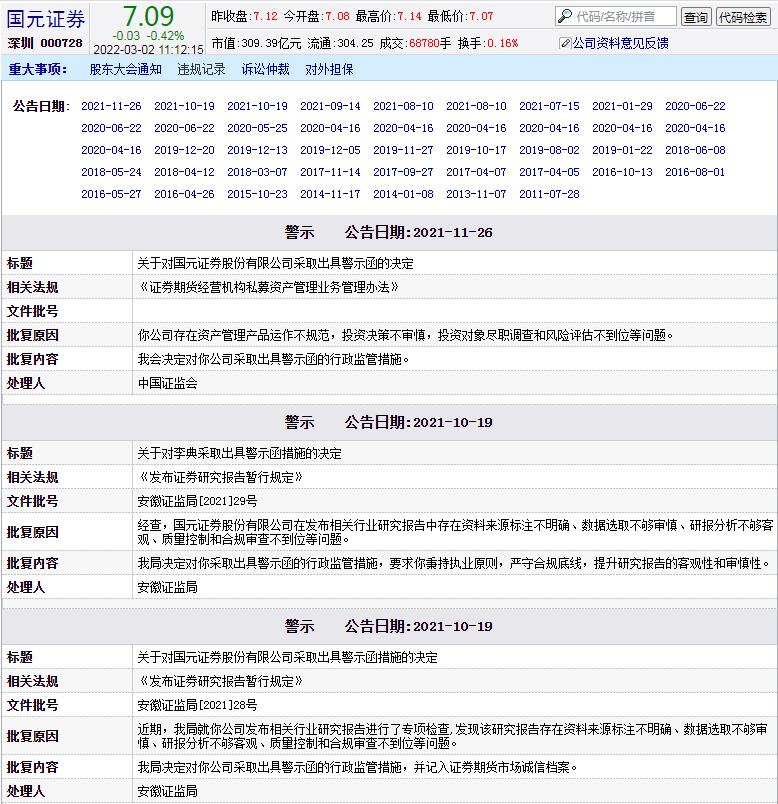Open the 股东大会通知 tab

126,69
